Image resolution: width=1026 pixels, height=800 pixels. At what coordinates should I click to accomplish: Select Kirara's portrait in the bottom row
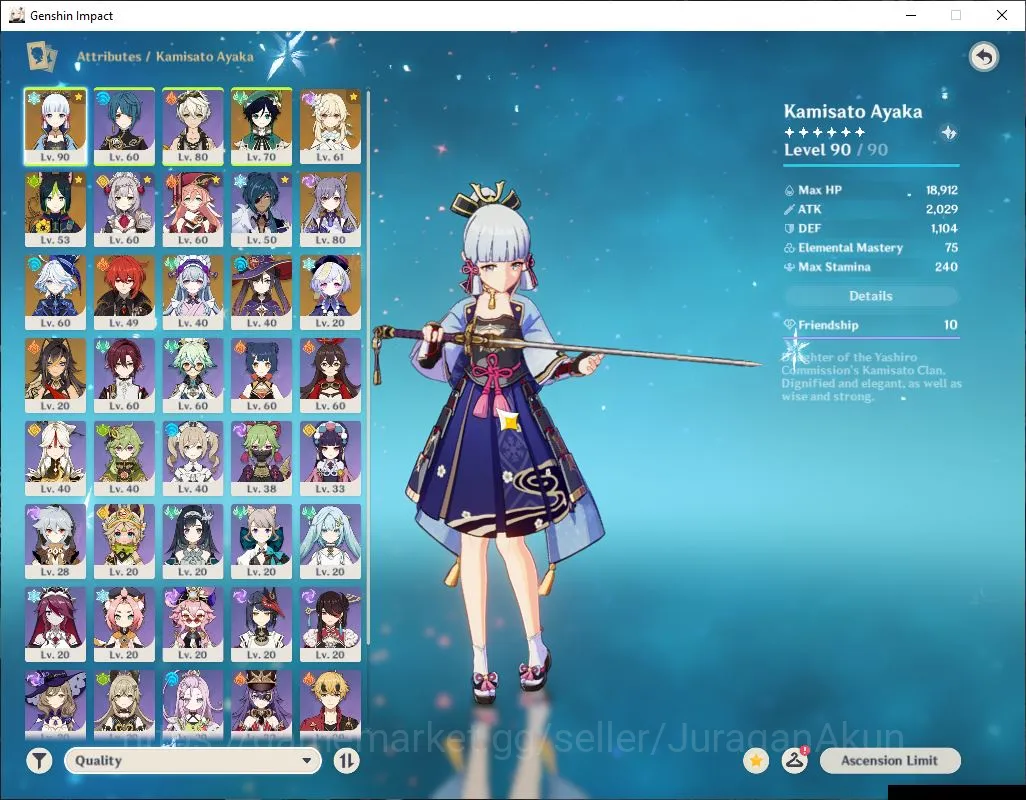(124, 704)
